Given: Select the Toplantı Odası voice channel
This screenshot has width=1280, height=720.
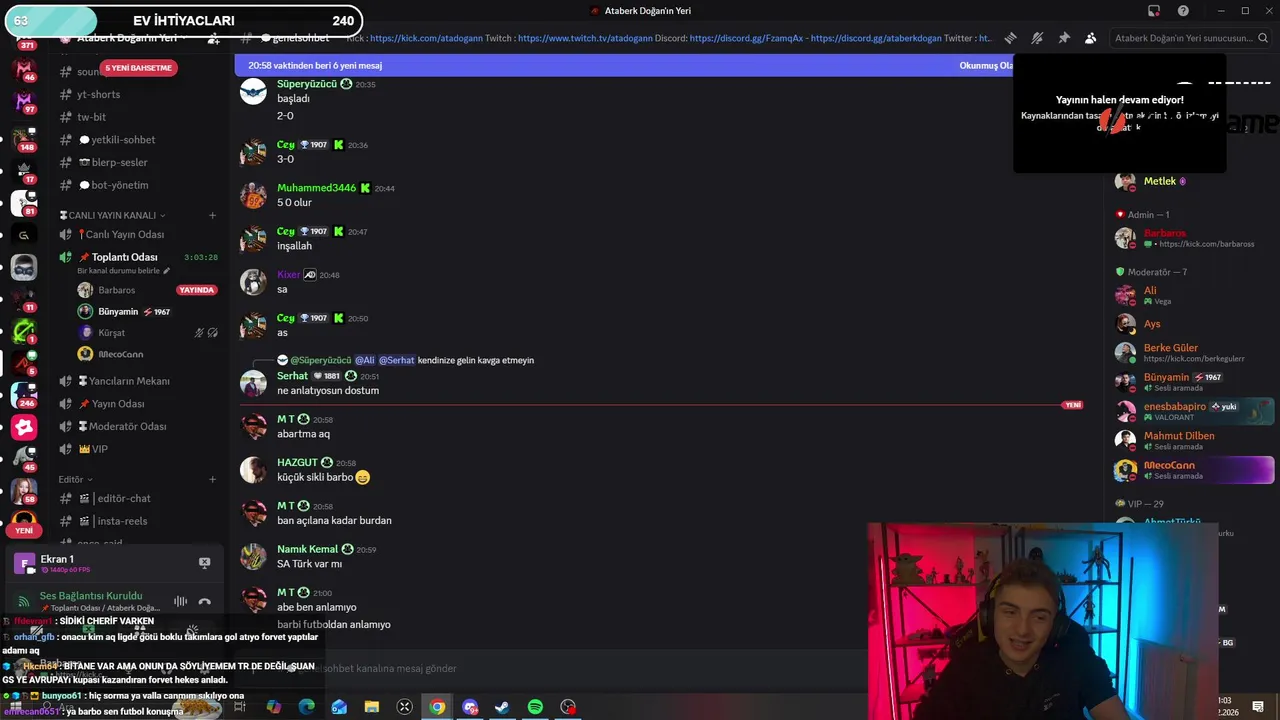Looking at the screenshot, I should 125,257.
